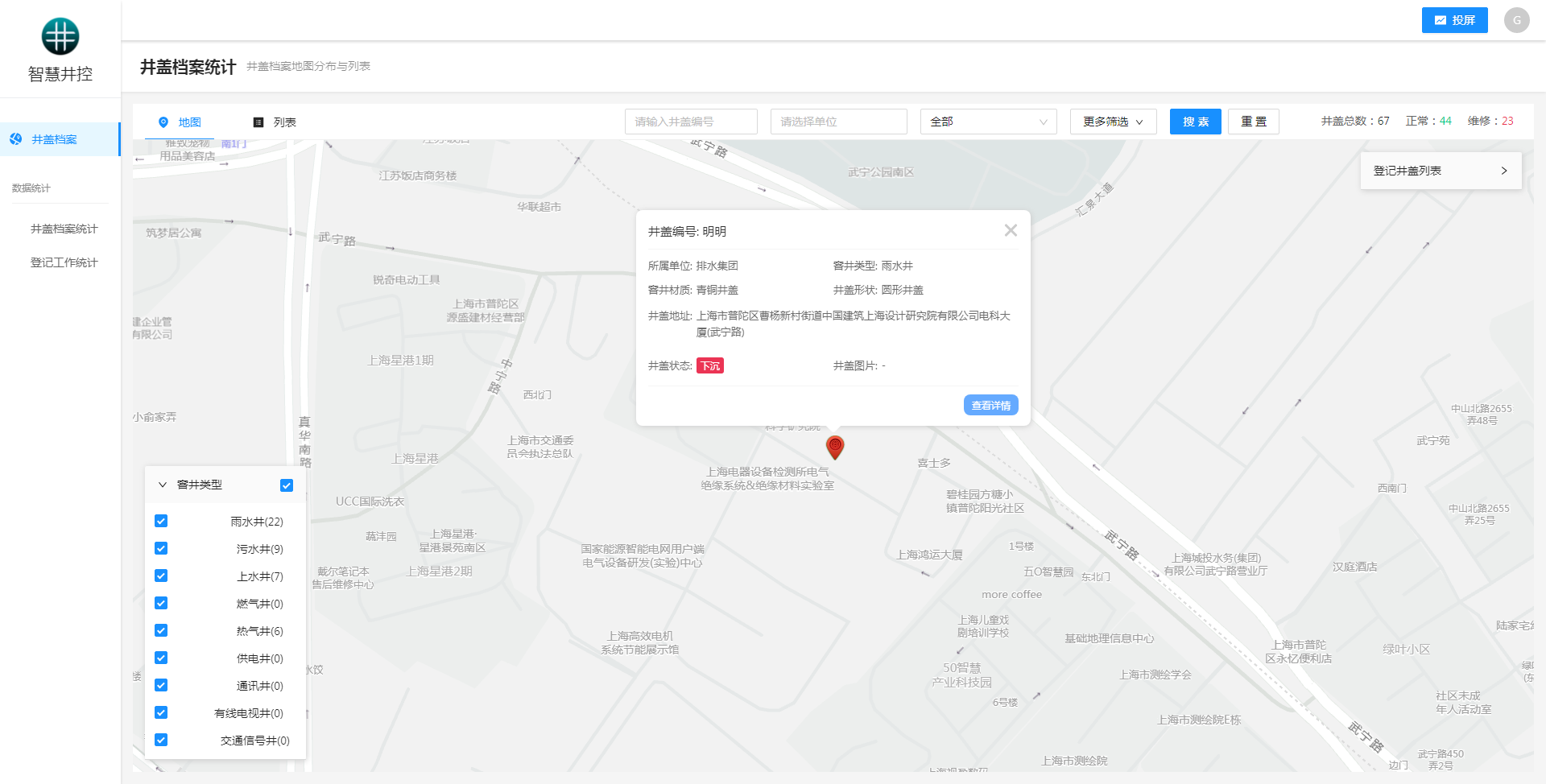Click the red manhole marker on the map
This screenshot has width=1546, height=784.
[x=835, y=446]
